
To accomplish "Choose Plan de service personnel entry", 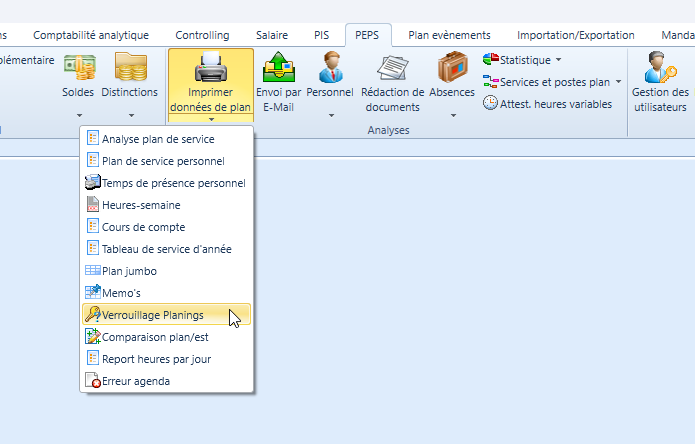I will coord(167,160).
